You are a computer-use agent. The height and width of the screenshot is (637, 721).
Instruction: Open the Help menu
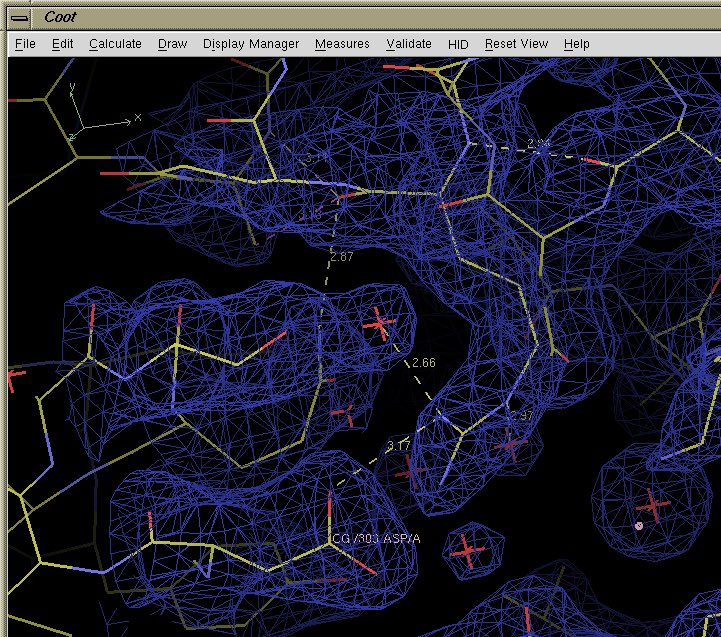[x=577, y=44]
